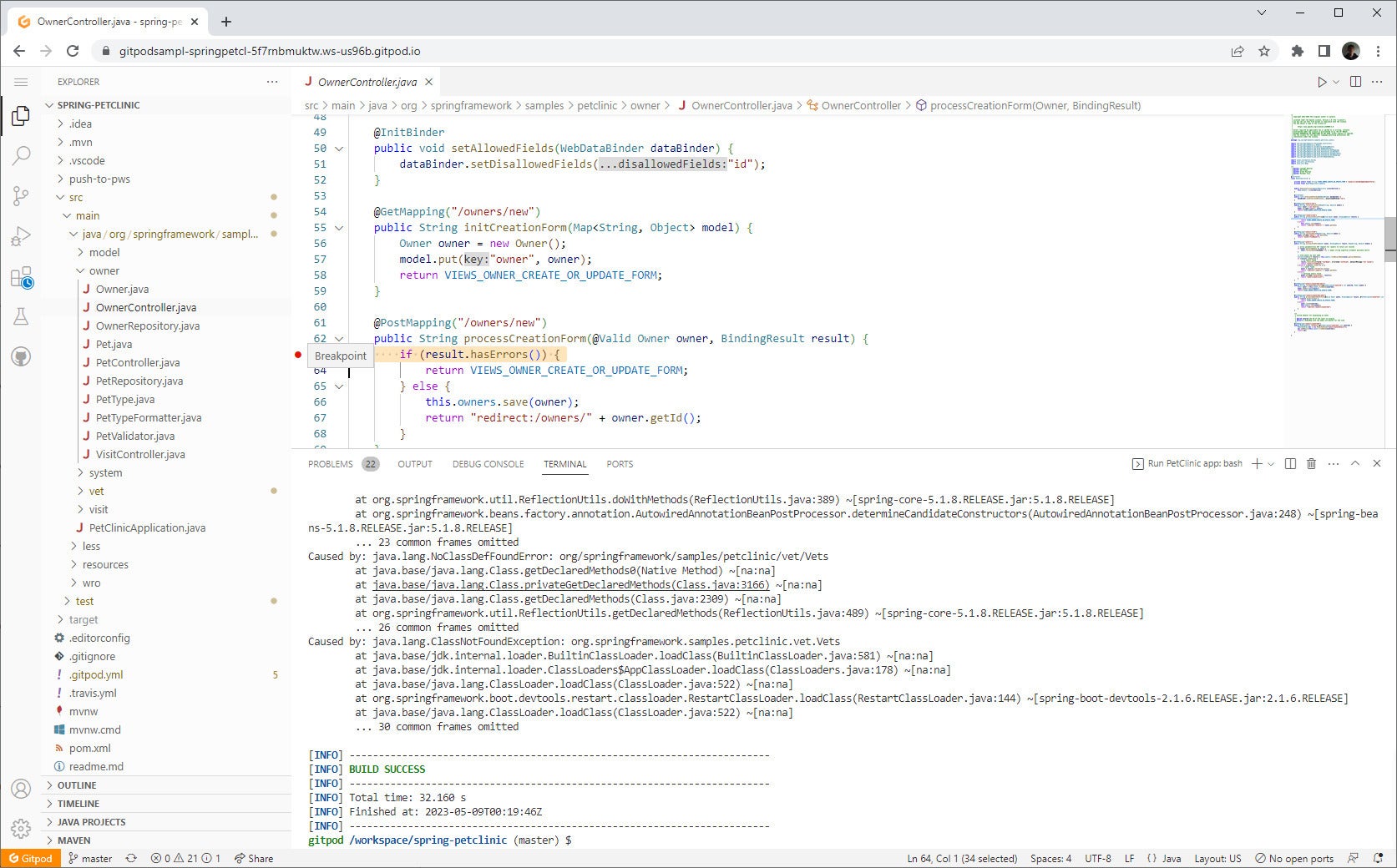The height and width of the screenshot is (868, 1397).
Task: Open the browser extensions puzzle icon
Action: tap(1297, 51)
